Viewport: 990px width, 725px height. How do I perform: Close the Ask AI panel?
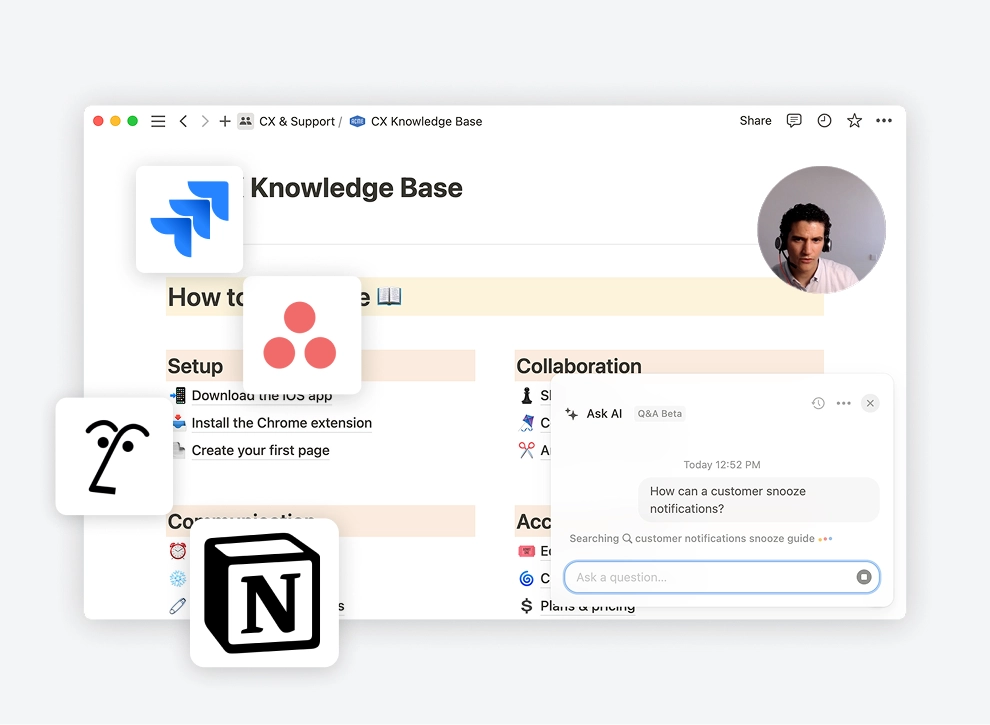tap(870, 403)
